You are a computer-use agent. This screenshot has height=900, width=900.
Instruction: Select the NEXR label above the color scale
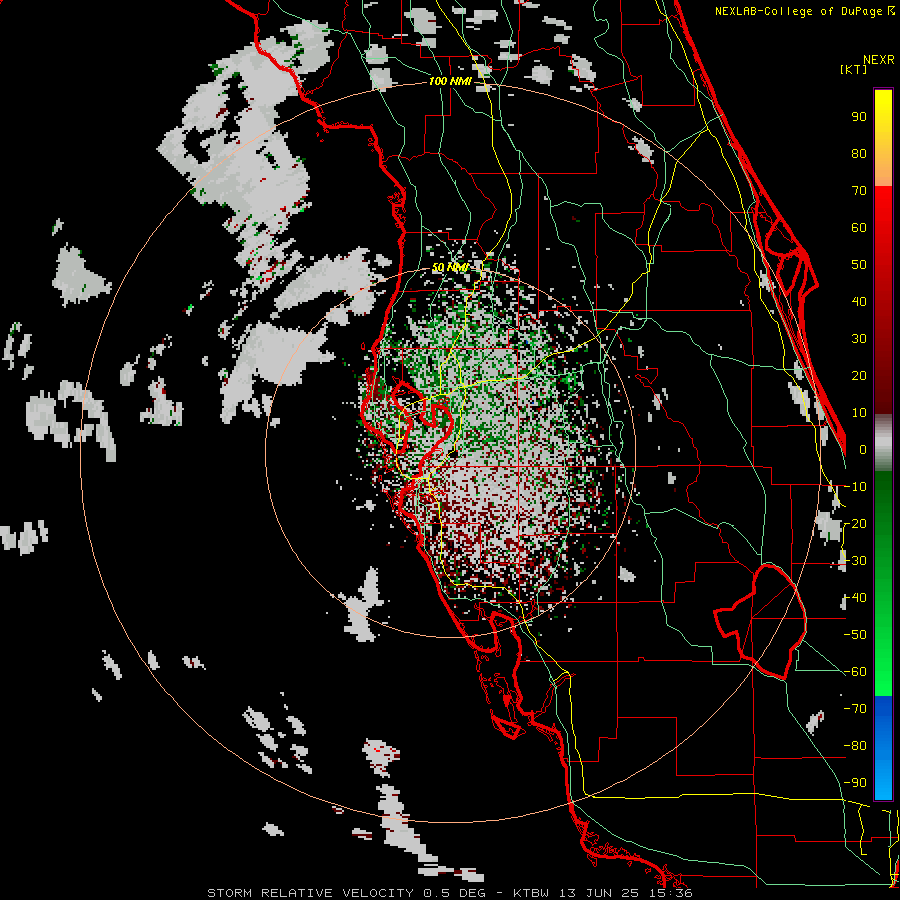[x=879, y=60]
